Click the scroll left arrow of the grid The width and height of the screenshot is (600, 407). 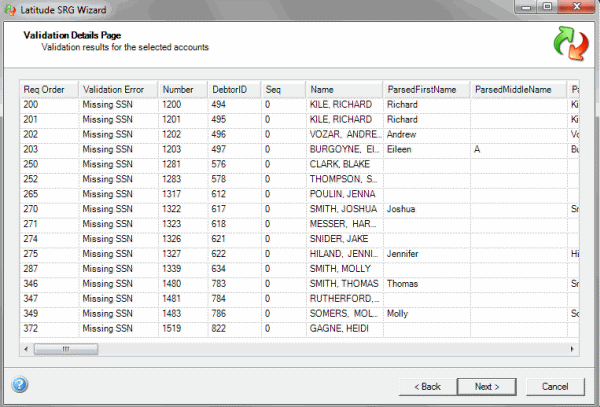(x=26, y=349)
